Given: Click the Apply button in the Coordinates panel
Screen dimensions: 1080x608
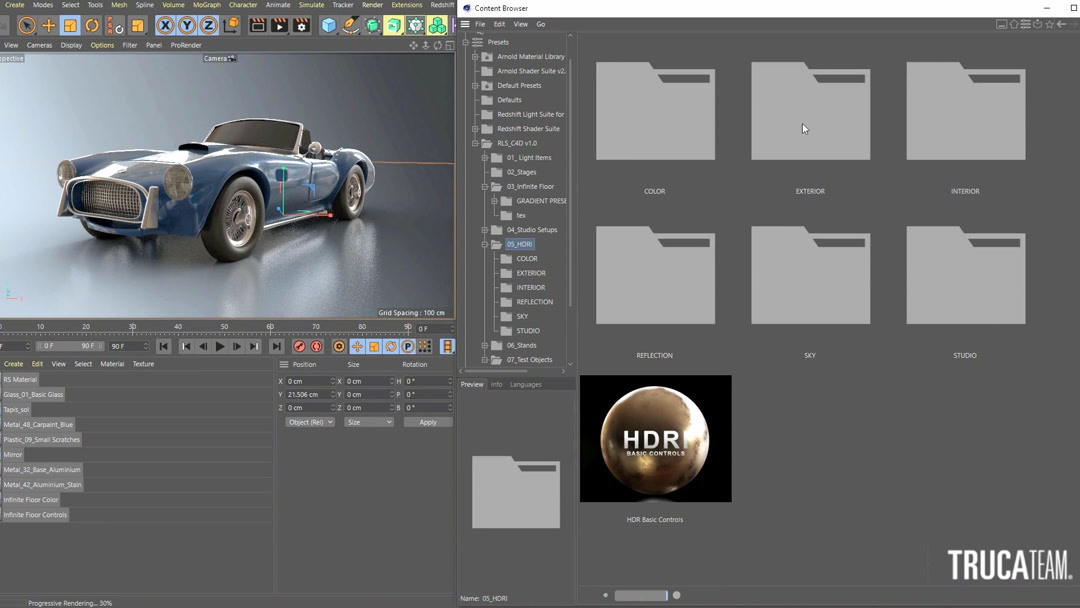Looking at the screenshot, I should (x=428, y=422).
